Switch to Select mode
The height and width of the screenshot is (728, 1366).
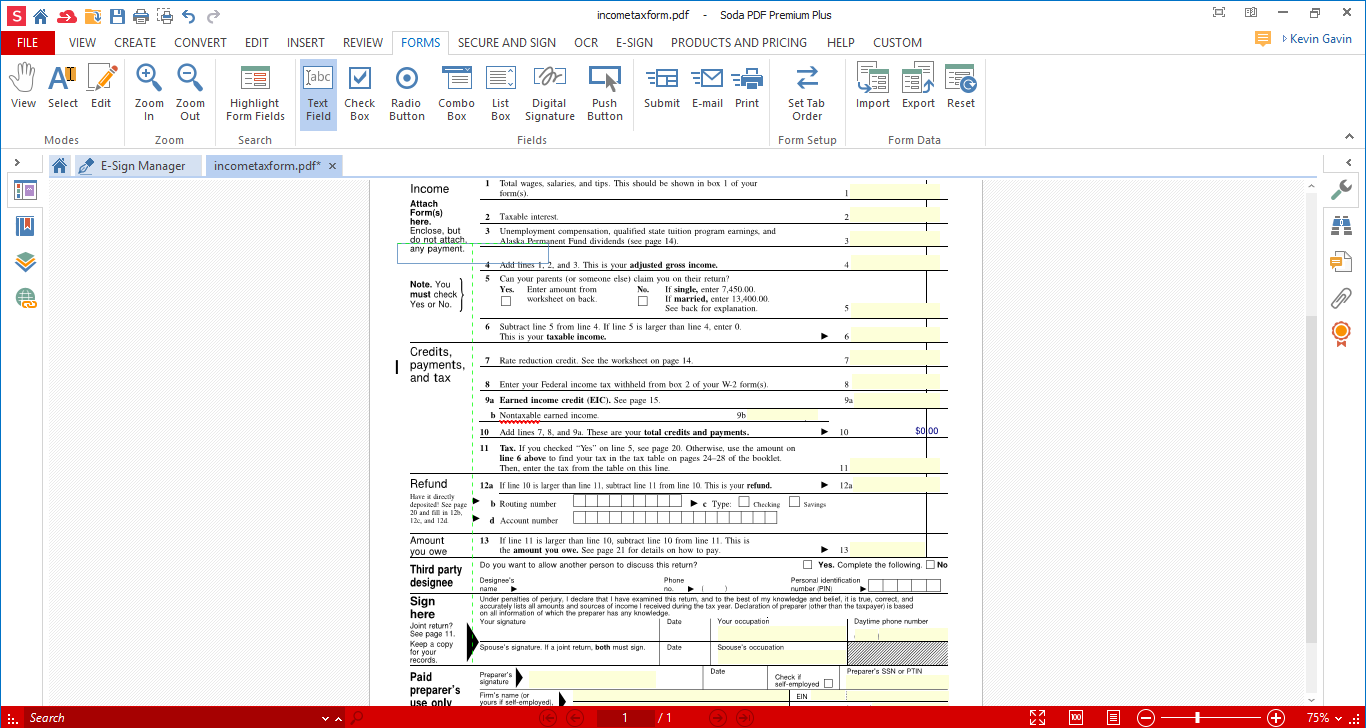click(63, 88)
